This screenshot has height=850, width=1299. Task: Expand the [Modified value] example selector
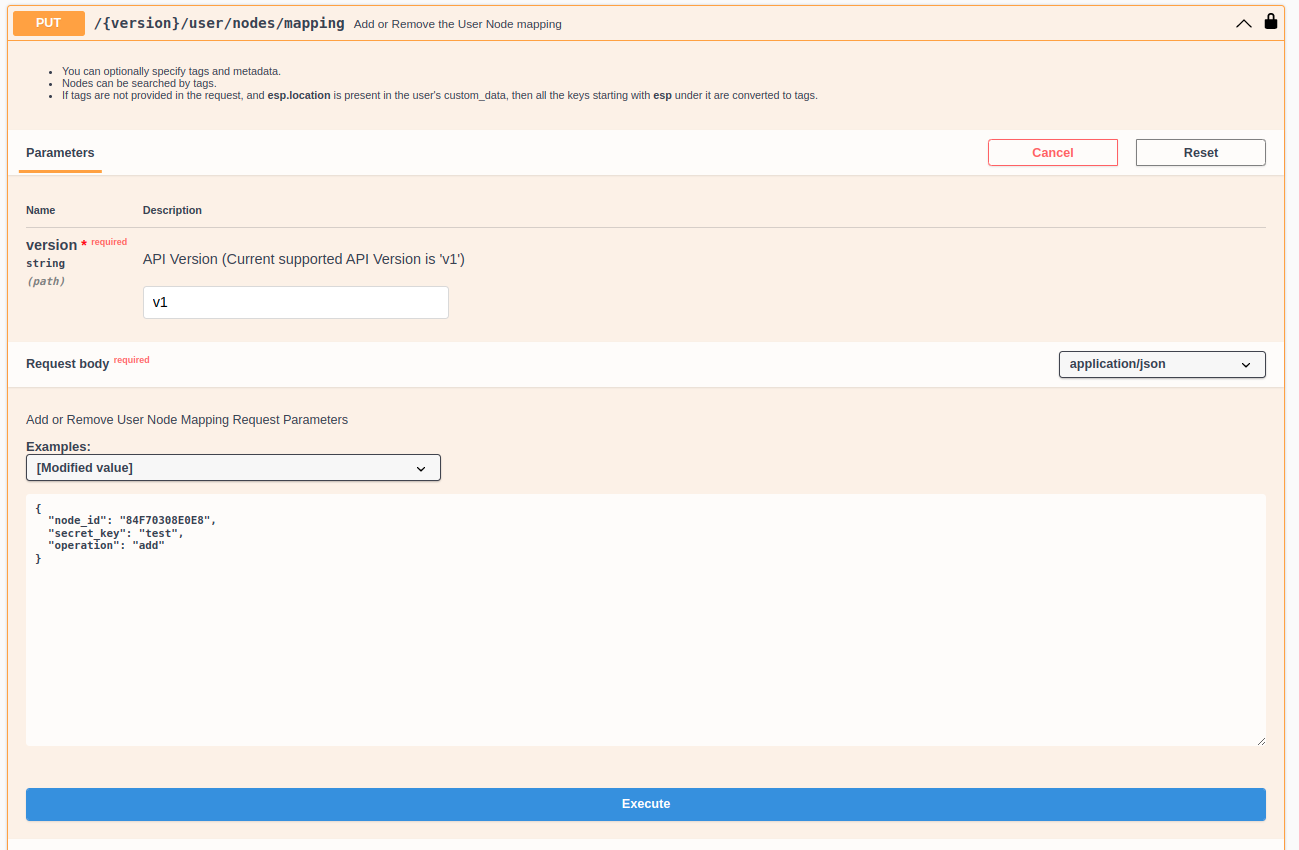[233, 467]
